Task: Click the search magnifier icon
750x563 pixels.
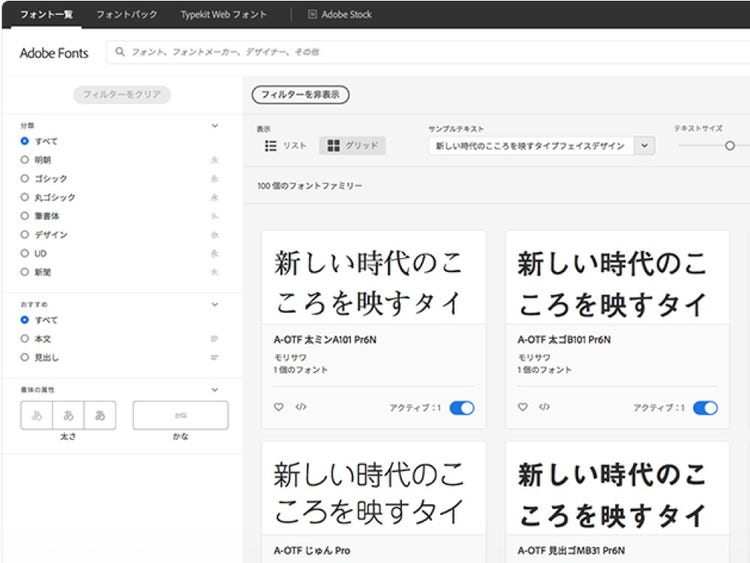Action: click(x=121, y=52)
